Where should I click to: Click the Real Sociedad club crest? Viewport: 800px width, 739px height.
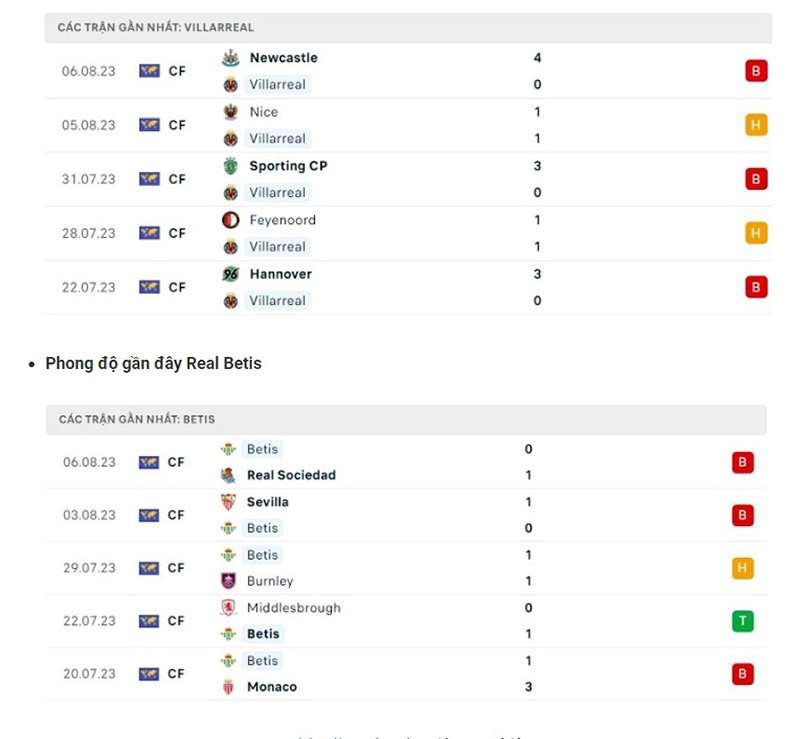click(x=228, y=475)
